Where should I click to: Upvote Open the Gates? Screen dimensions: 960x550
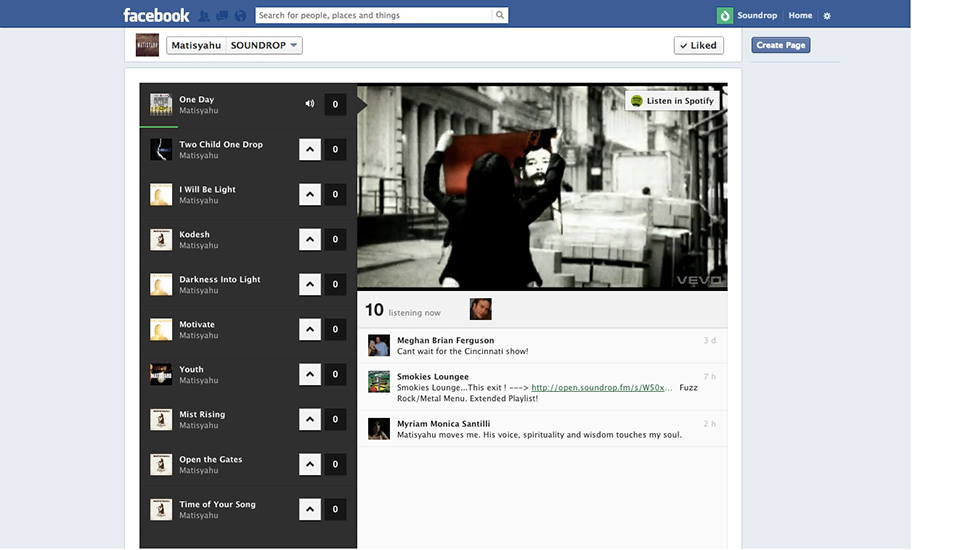click(310, 464)
